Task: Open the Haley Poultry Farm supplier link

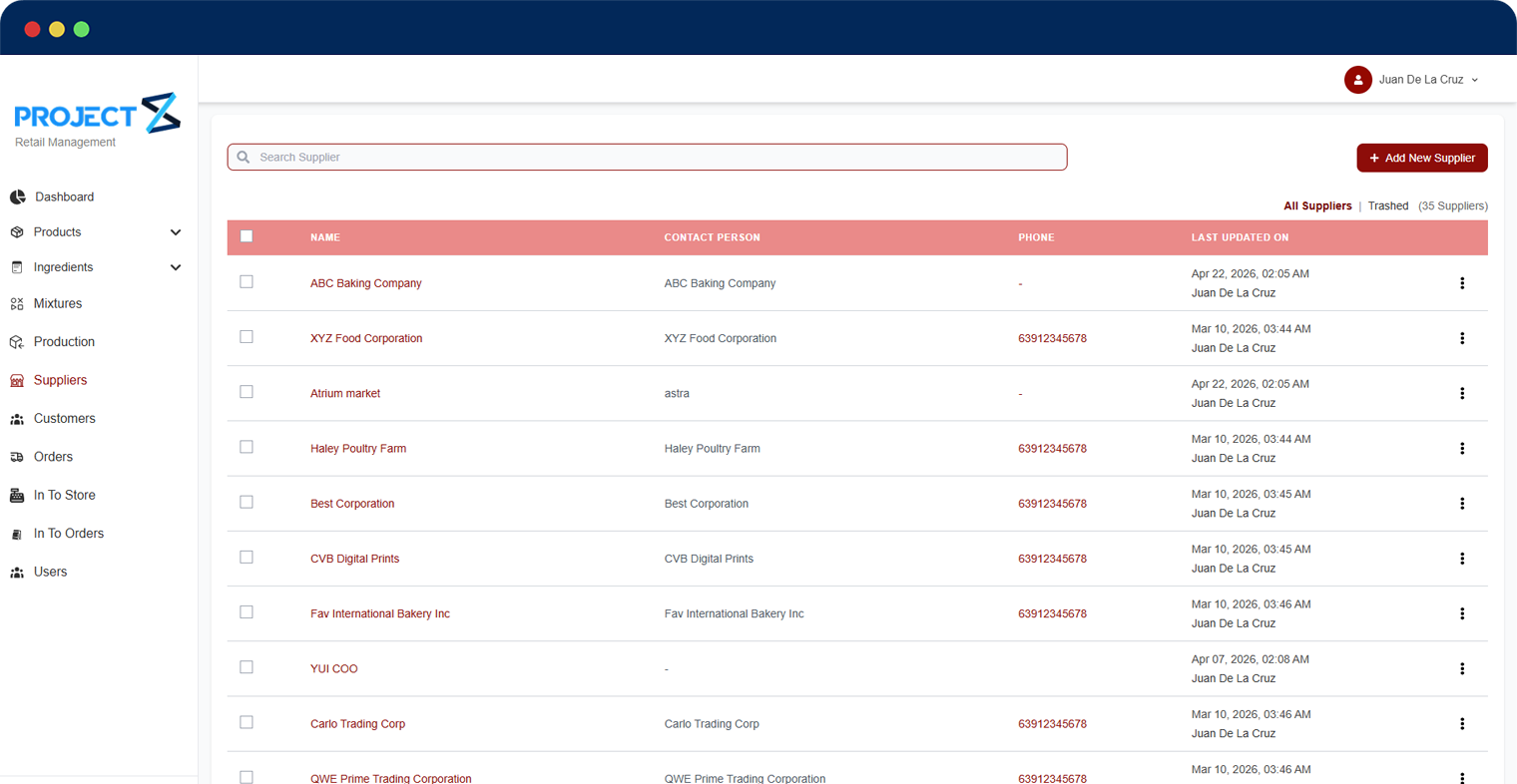Action: [x=358, y=449]
